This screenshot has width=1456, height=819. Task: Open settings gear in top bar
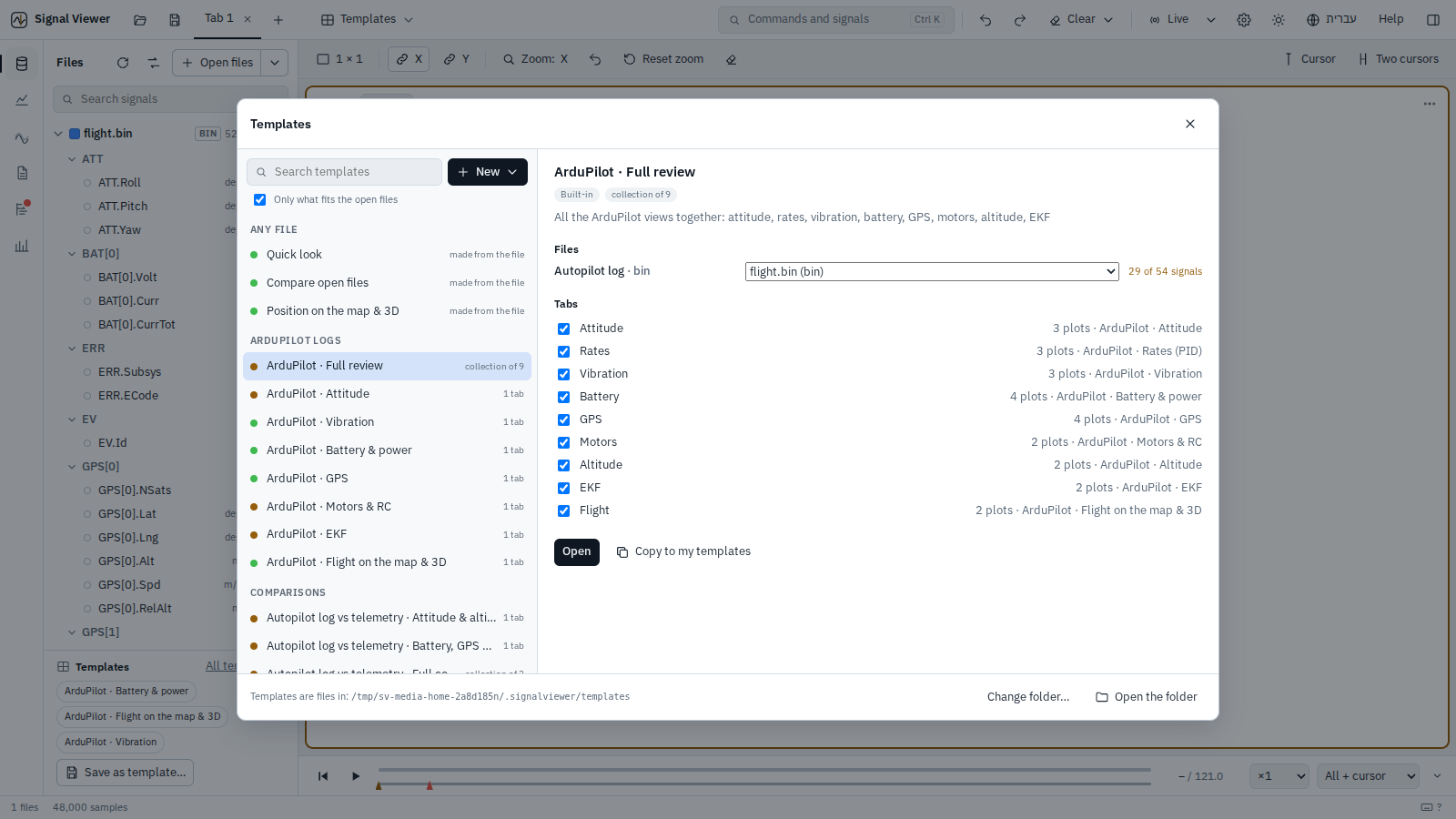[1244, 19]
